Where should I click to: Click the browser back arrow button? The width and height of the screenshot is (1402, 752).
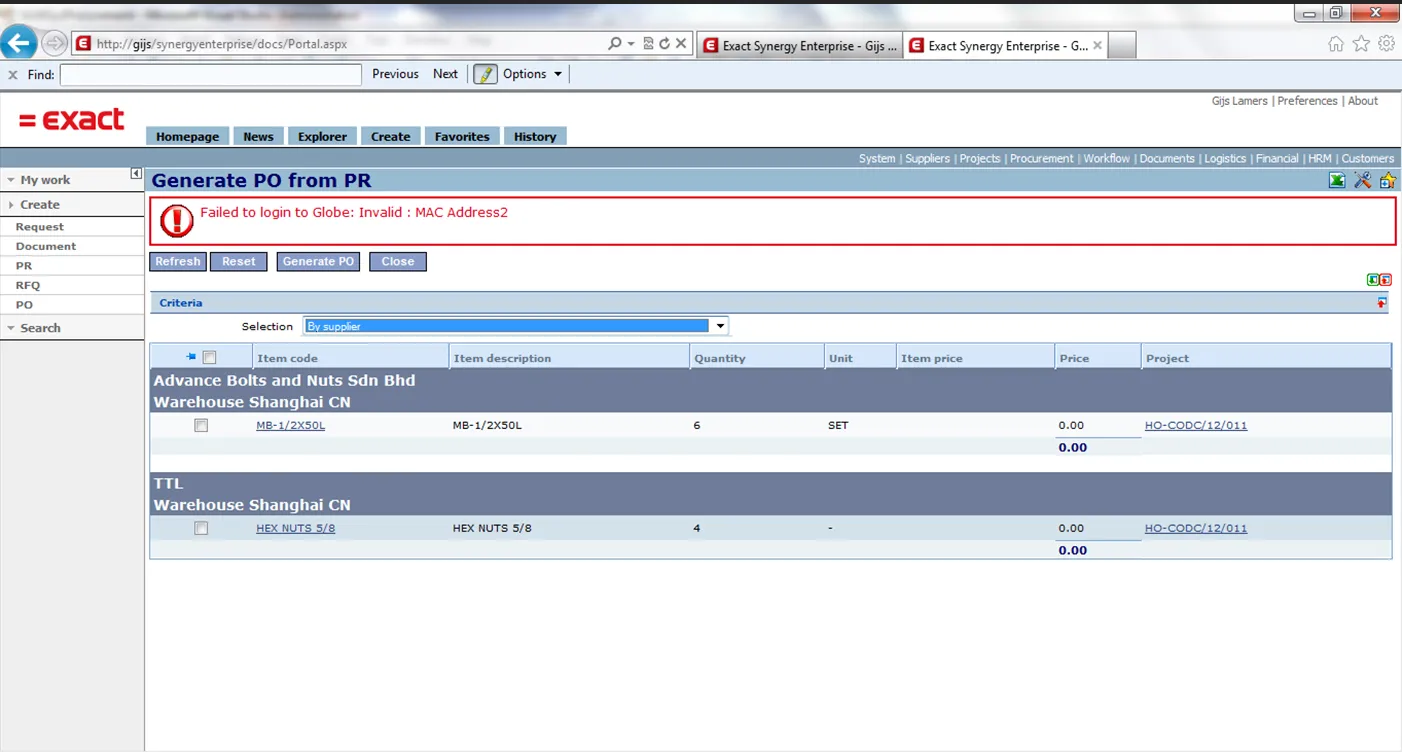(19, 43)
